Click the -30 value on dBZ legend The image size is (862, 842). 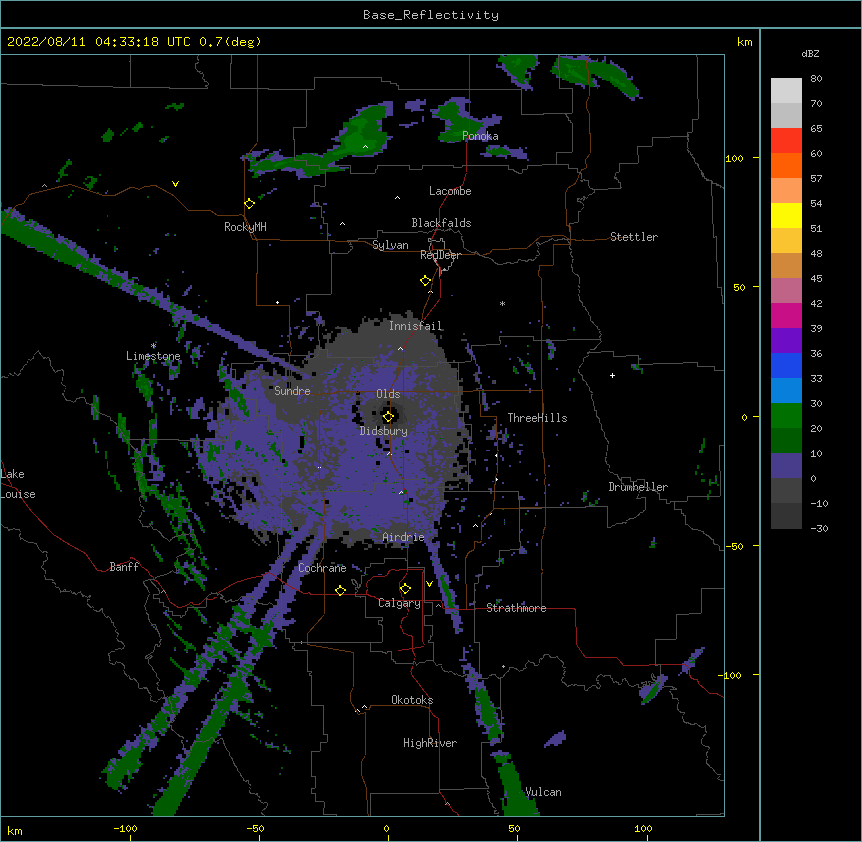click(x=819, y=529)
